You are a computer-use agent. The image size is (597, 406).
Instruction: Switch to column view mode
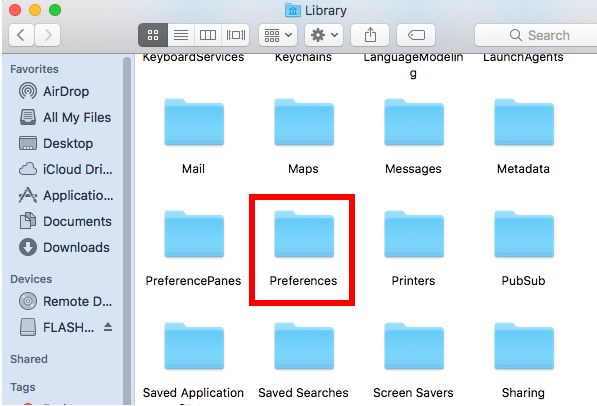[x=208, y=35]
